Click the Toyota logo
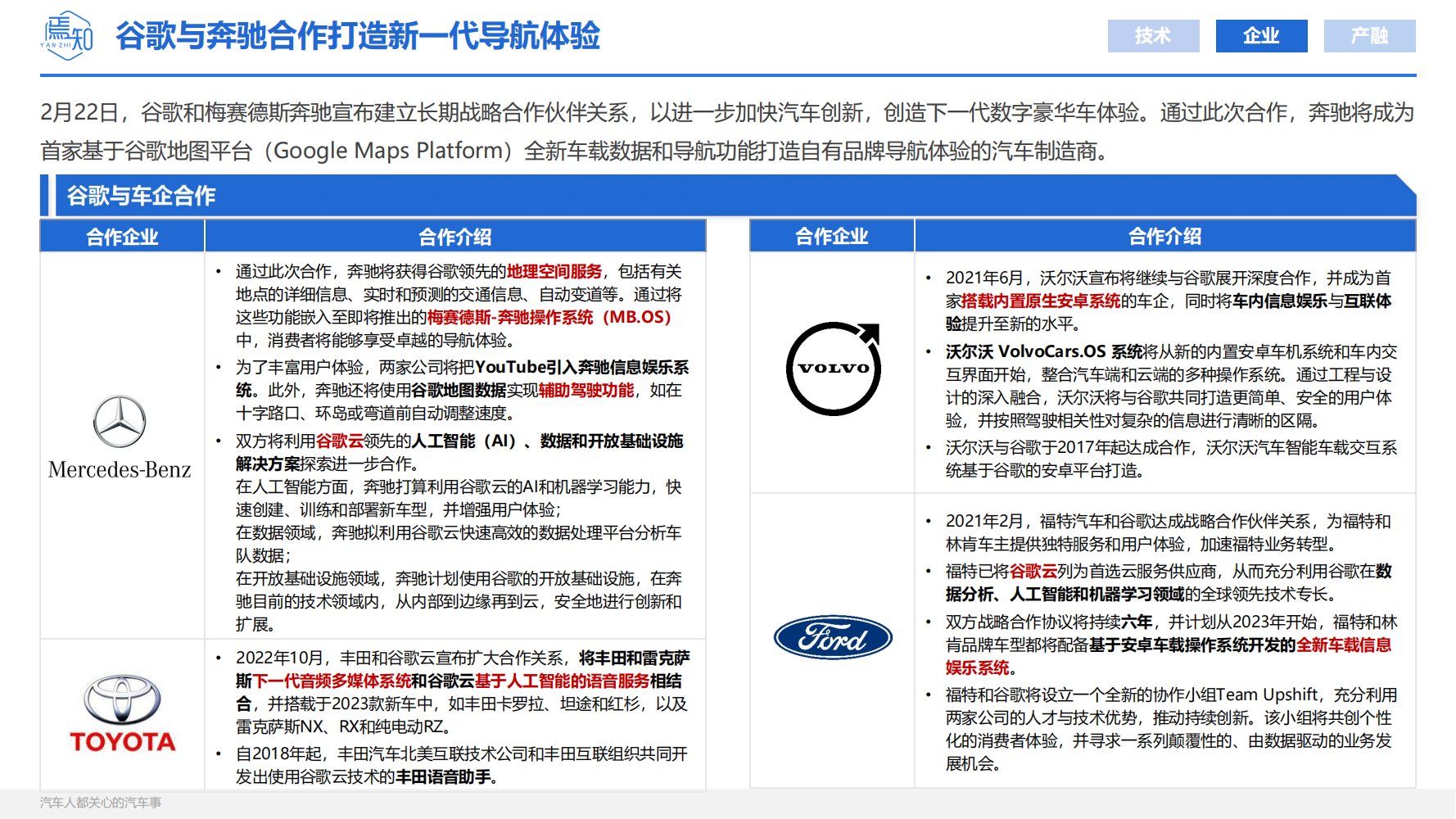 (x=123, y=713)
